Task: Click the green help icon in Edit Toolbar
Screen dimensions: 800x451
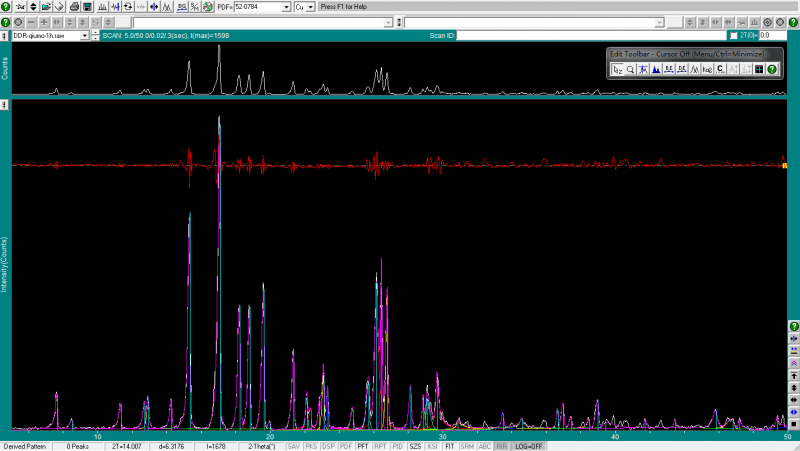Action: [771, 69]
